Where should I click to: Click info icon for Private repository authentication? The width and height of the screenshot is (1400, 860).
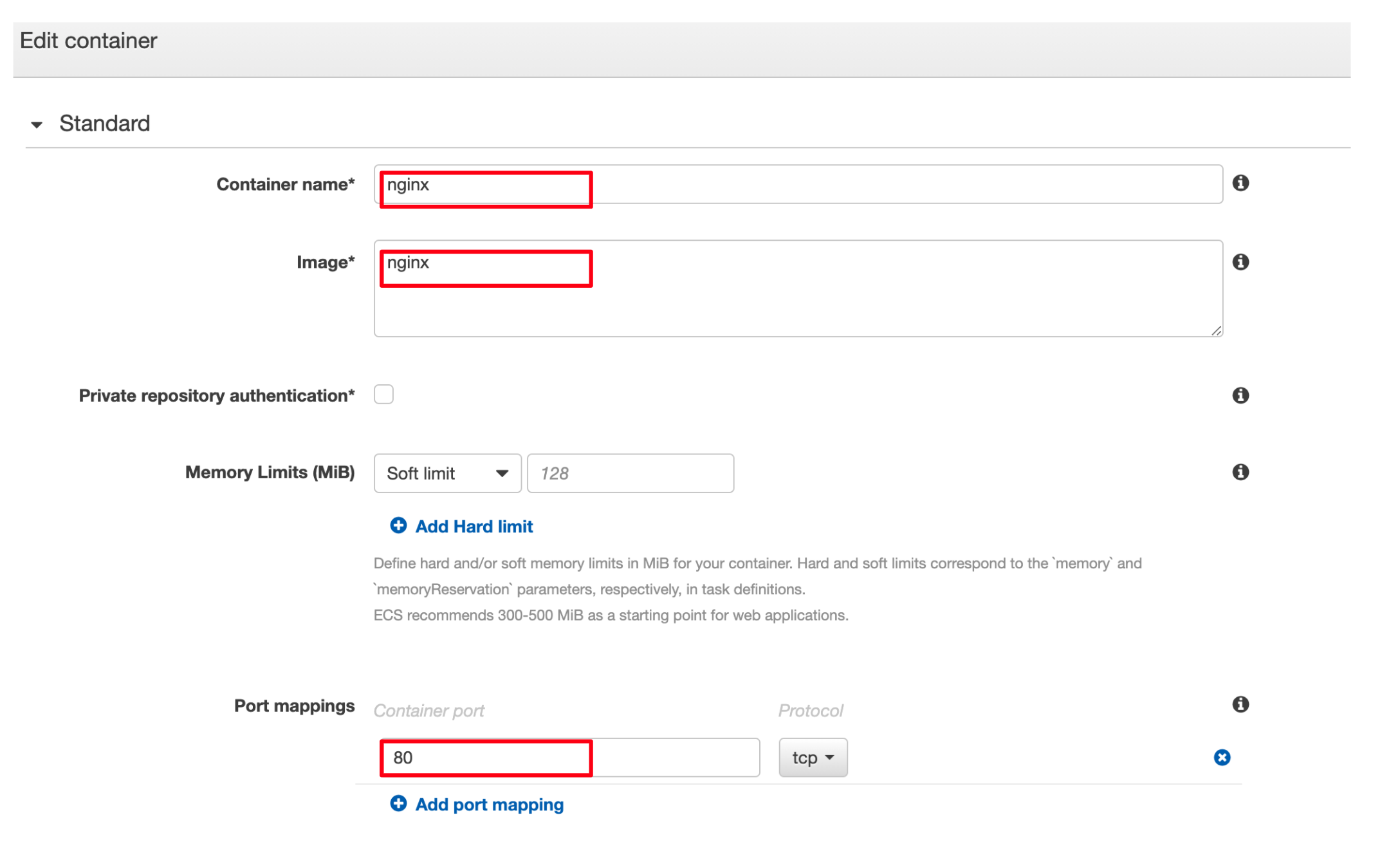tap(1240, 395)
